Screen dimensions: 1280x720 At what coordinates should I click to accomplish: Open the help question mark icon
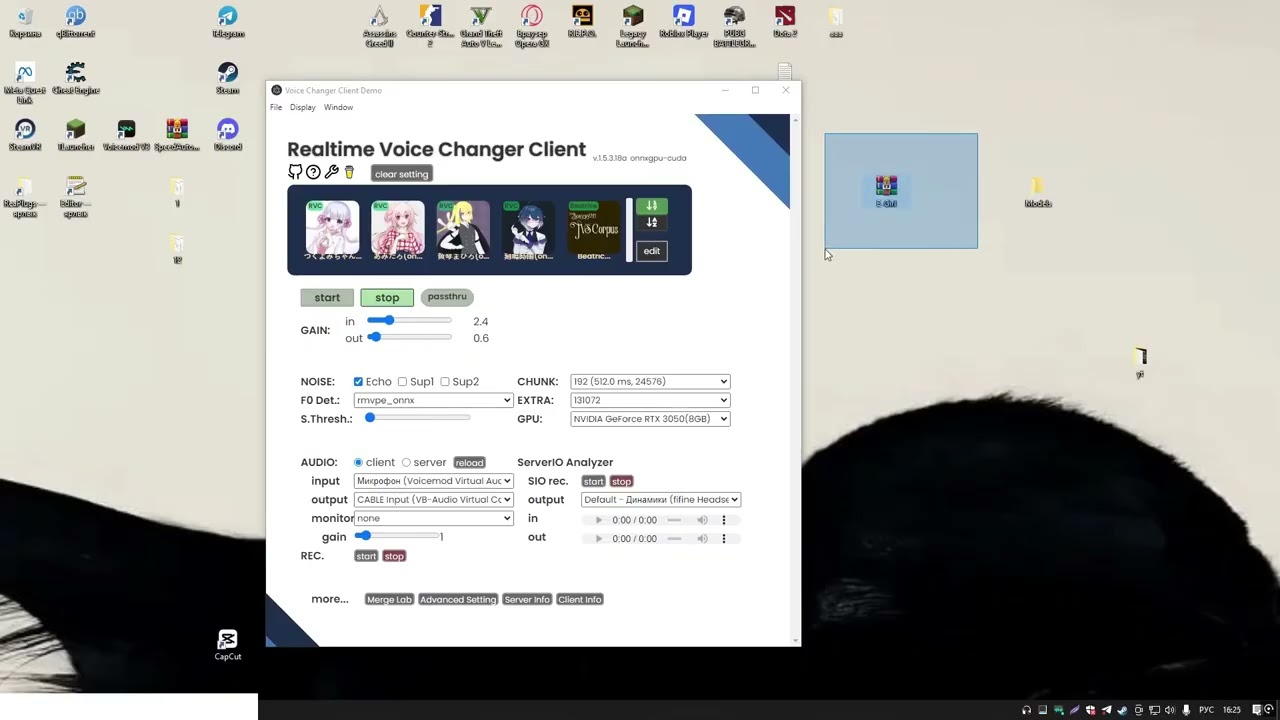pyautogui.click(x=313, y=172)
